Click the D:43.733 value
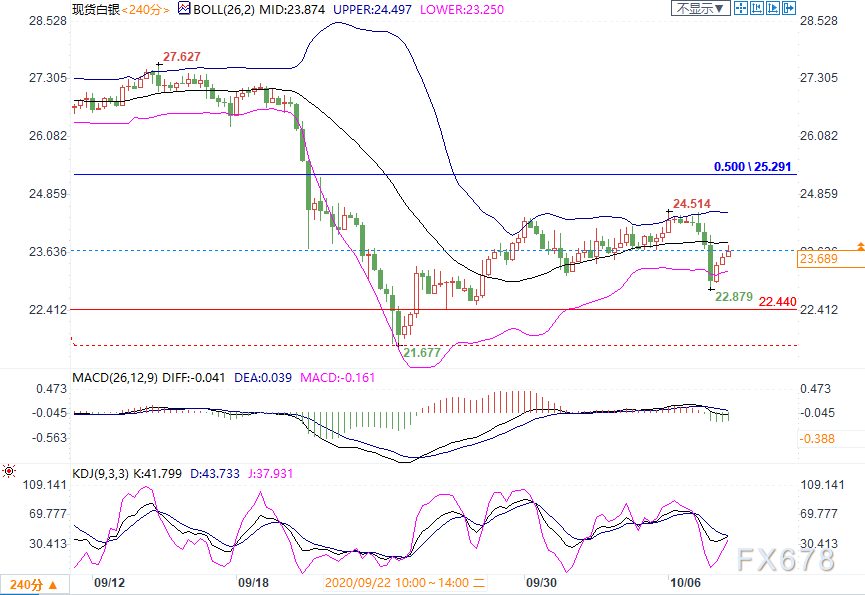Viewport: 865px width, 595px height. pos(215,474)
